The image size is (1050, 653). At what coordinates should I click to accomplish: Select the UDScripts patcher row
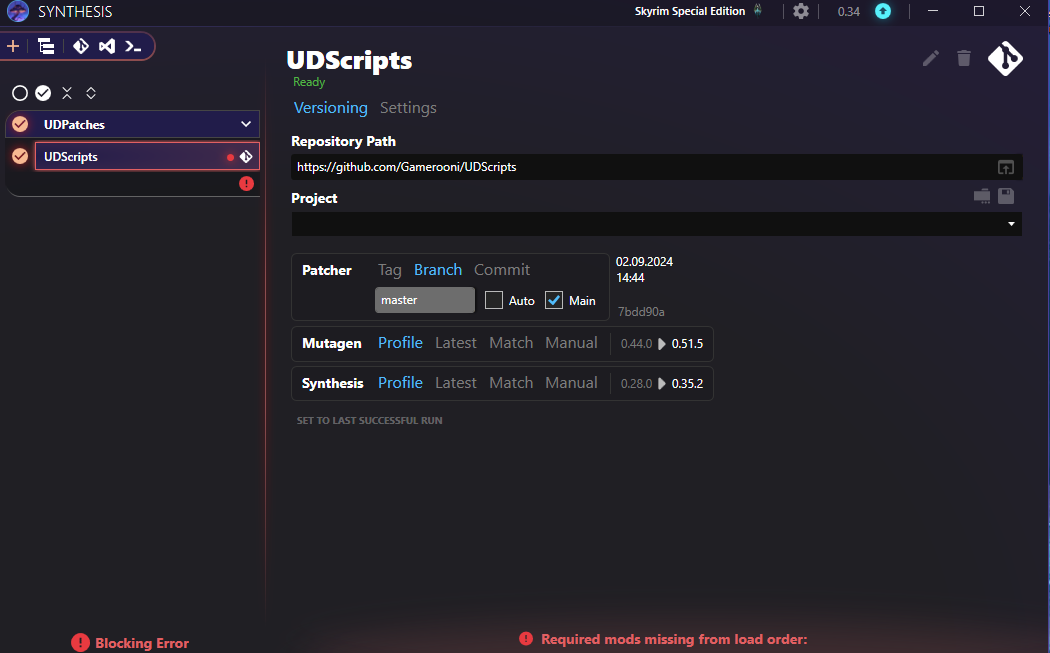pyautogui.click(x=147, y=156)
